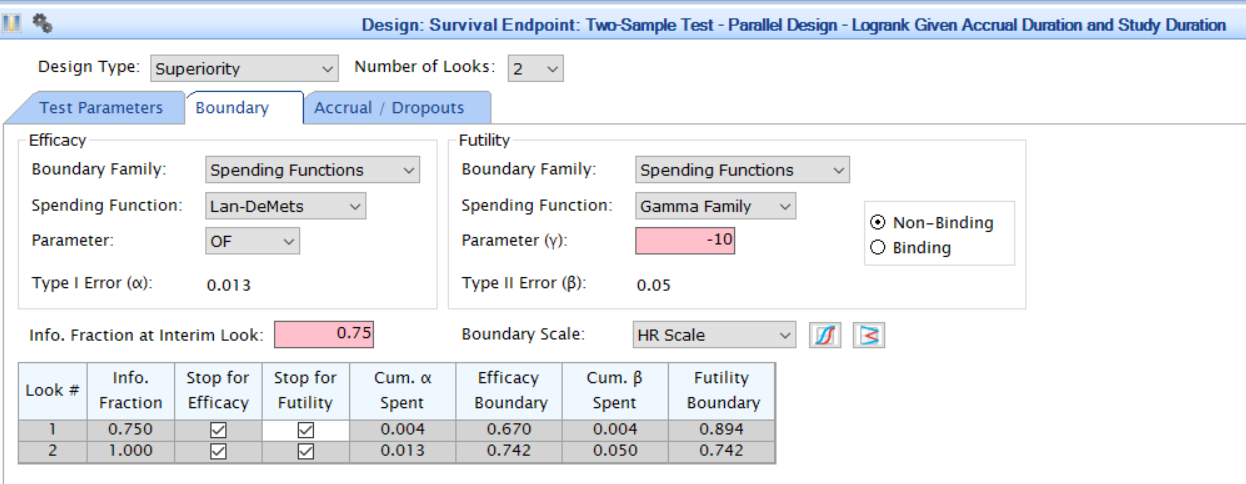This screenshot has width=1246, height=484.
Task: Change the Lan-DeMets spending function dropdown
Action: point(285,206)
